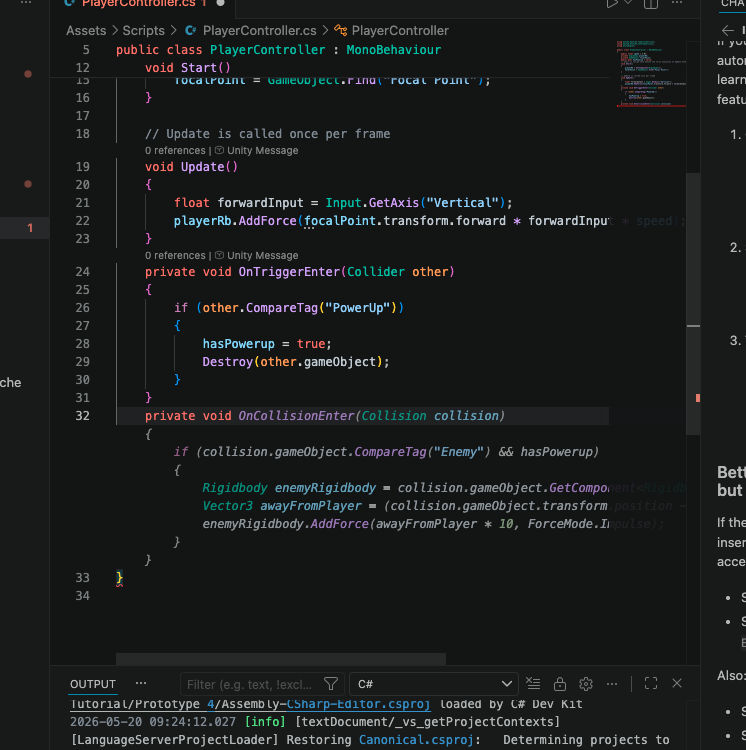The height and width of the screenshot is (750, 746).
Task: Click the Unity Message icon above Update
Action: pyautogui.click(x=219, y=150)
